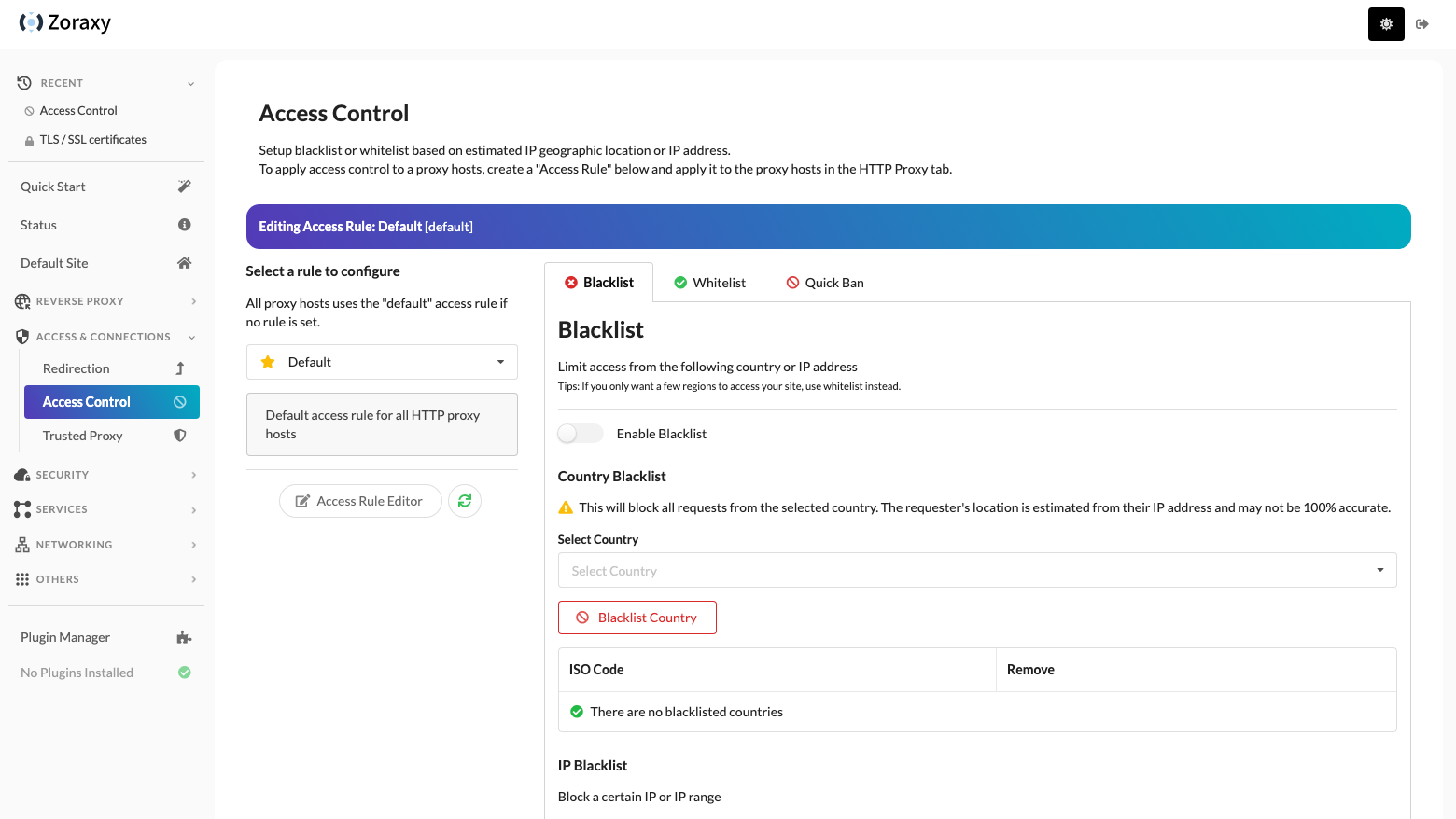
Task: Switch to the Whitelist tab
Action: [710, 283]
